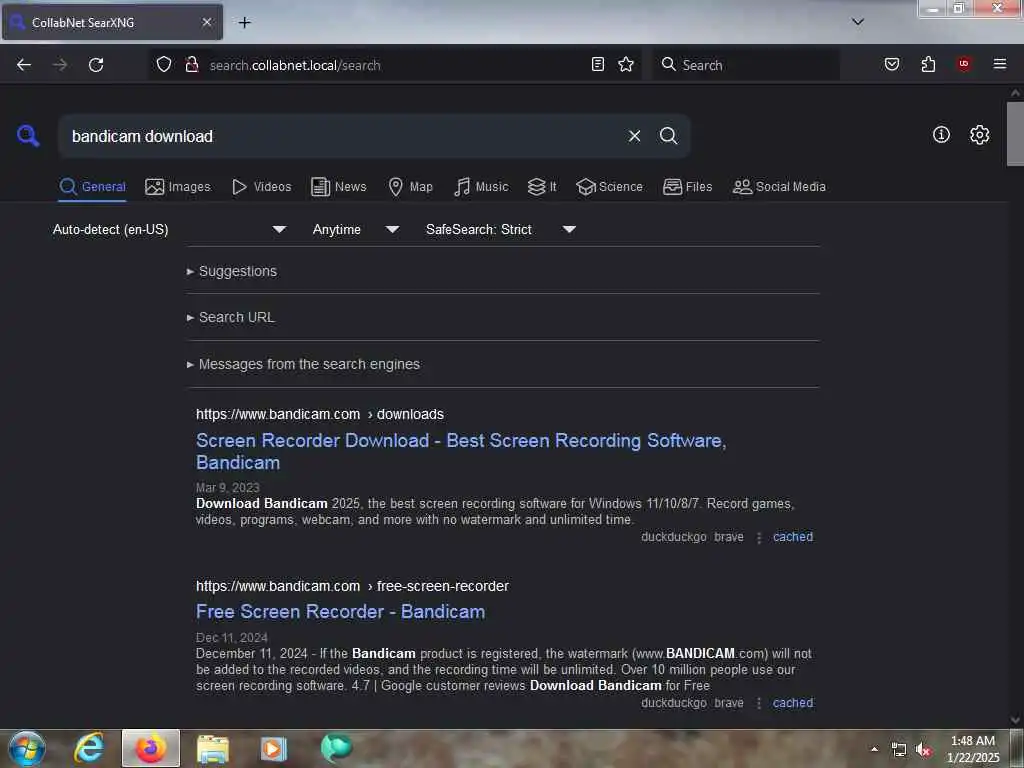Click the bandicam.com free-screen-recorder URL
This screenshot has height=768, width=1024.
point(352,586)
